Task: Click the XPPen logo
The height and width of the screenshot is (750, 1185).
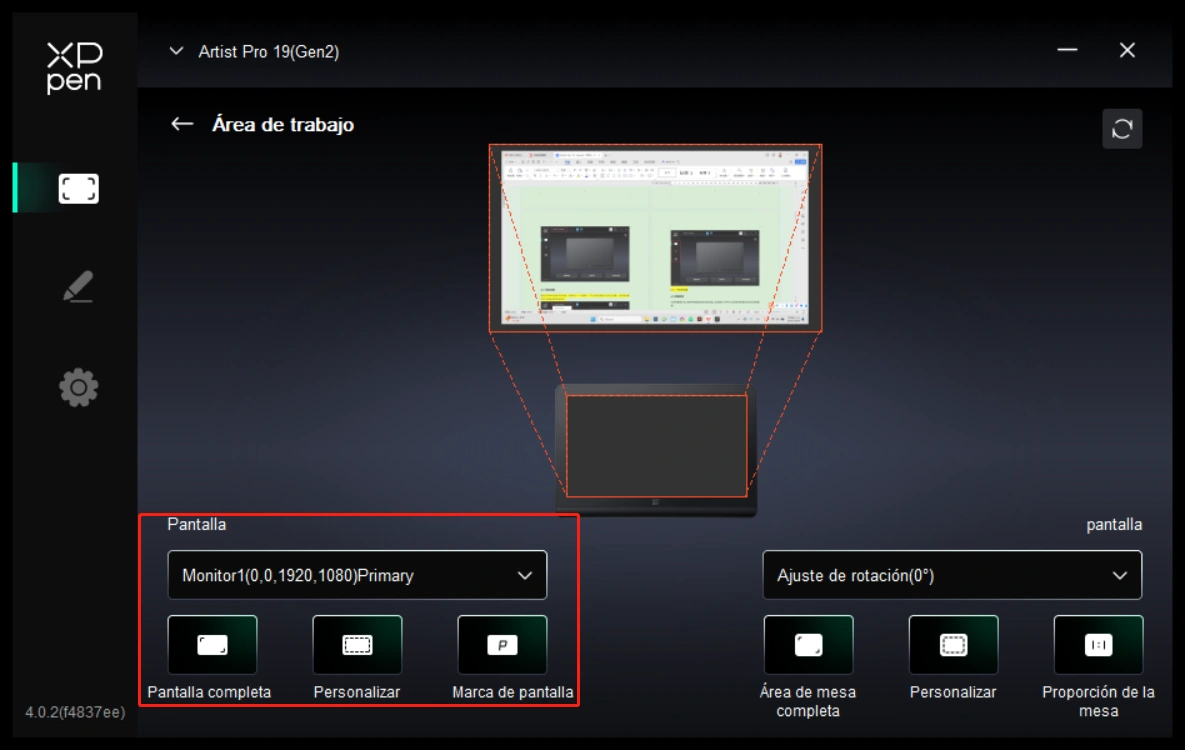Action: (74, 68)
